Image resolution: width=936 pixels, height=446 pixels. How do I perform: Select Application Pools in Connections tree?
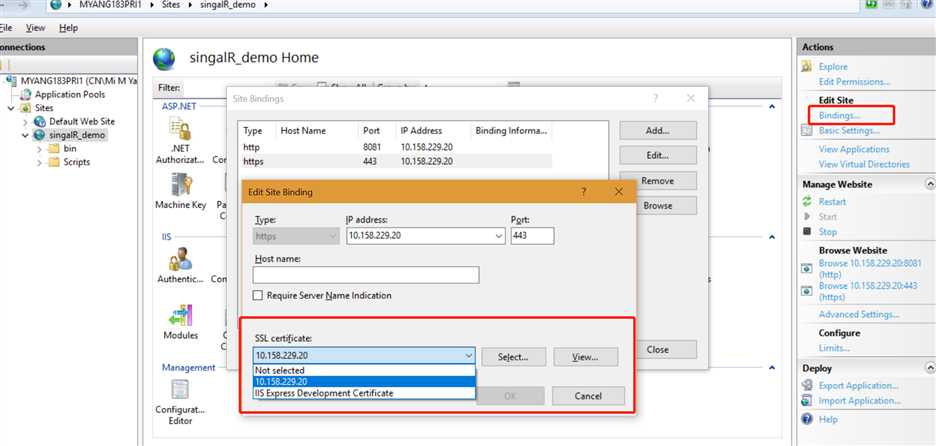pos(70,94)
